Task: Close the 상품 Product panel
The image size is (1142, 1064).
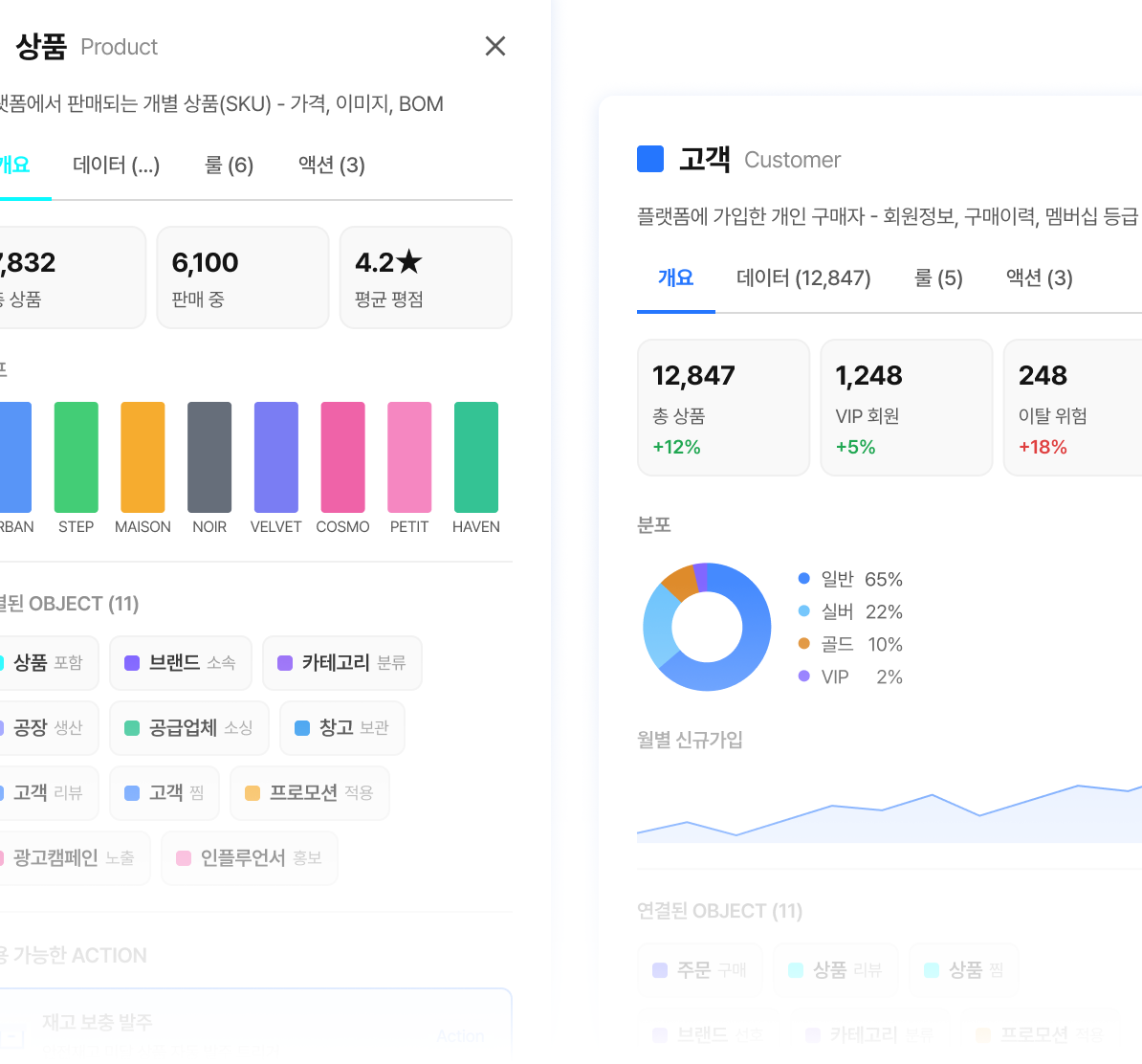Action: coord(495,46)
